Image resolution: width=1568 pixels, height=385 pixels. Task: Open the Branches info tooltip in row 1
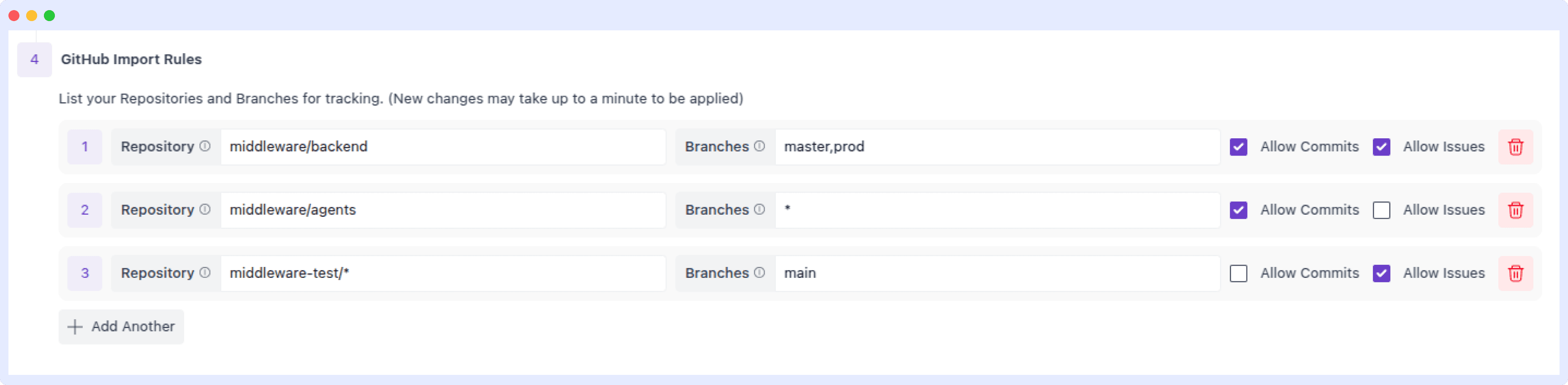point(759,147)
